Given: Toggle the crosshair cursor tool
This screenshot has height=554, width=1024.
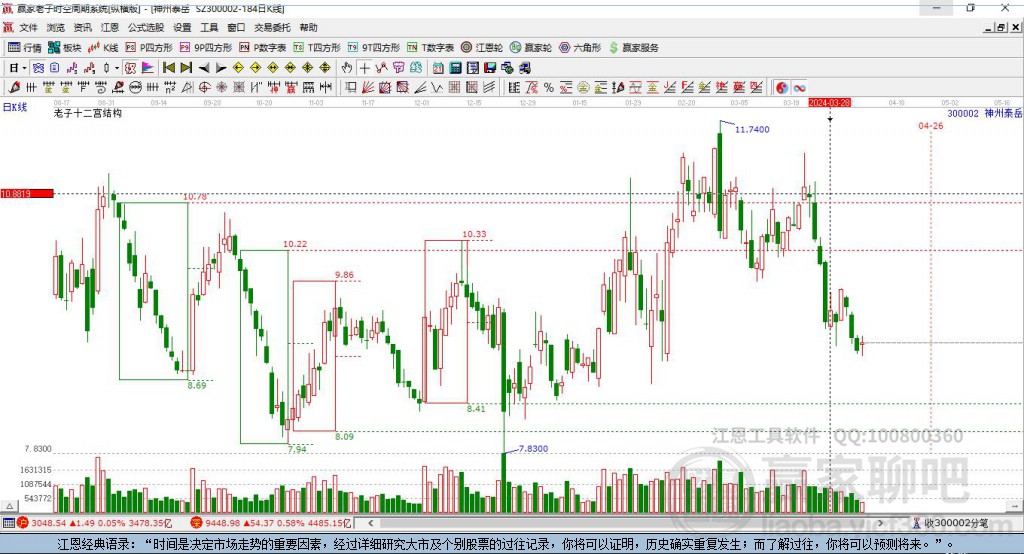Looking at the screenshot, I should click(x=364, y=68).
